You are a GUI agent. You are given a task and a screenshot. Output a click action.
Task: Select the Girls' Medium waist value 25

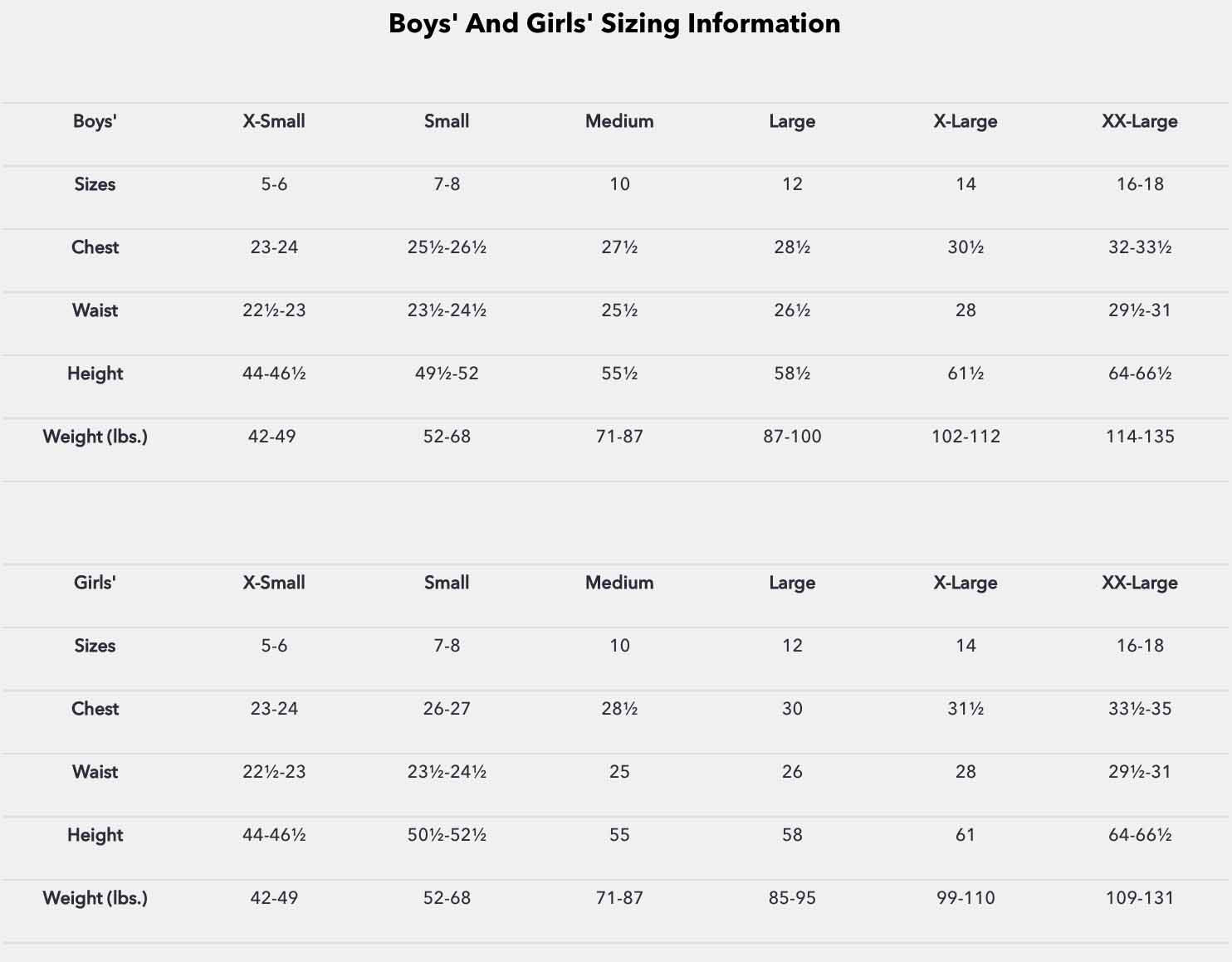[x=619, y=772]
